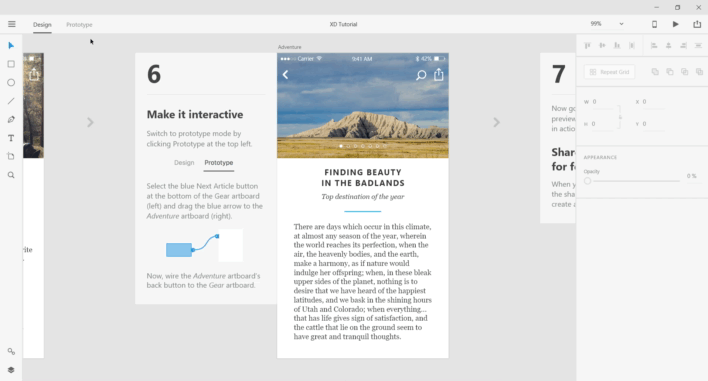
Task: Click the back arrow in Adventure artboard
Action: point(285,74)
